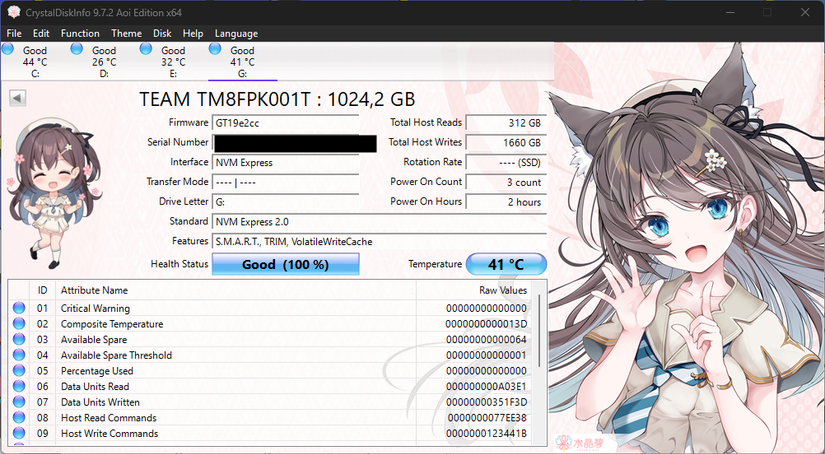Click the status orb for Data Units Written
The width and height of the screenshot is (825, 454).
pos(19,402)
